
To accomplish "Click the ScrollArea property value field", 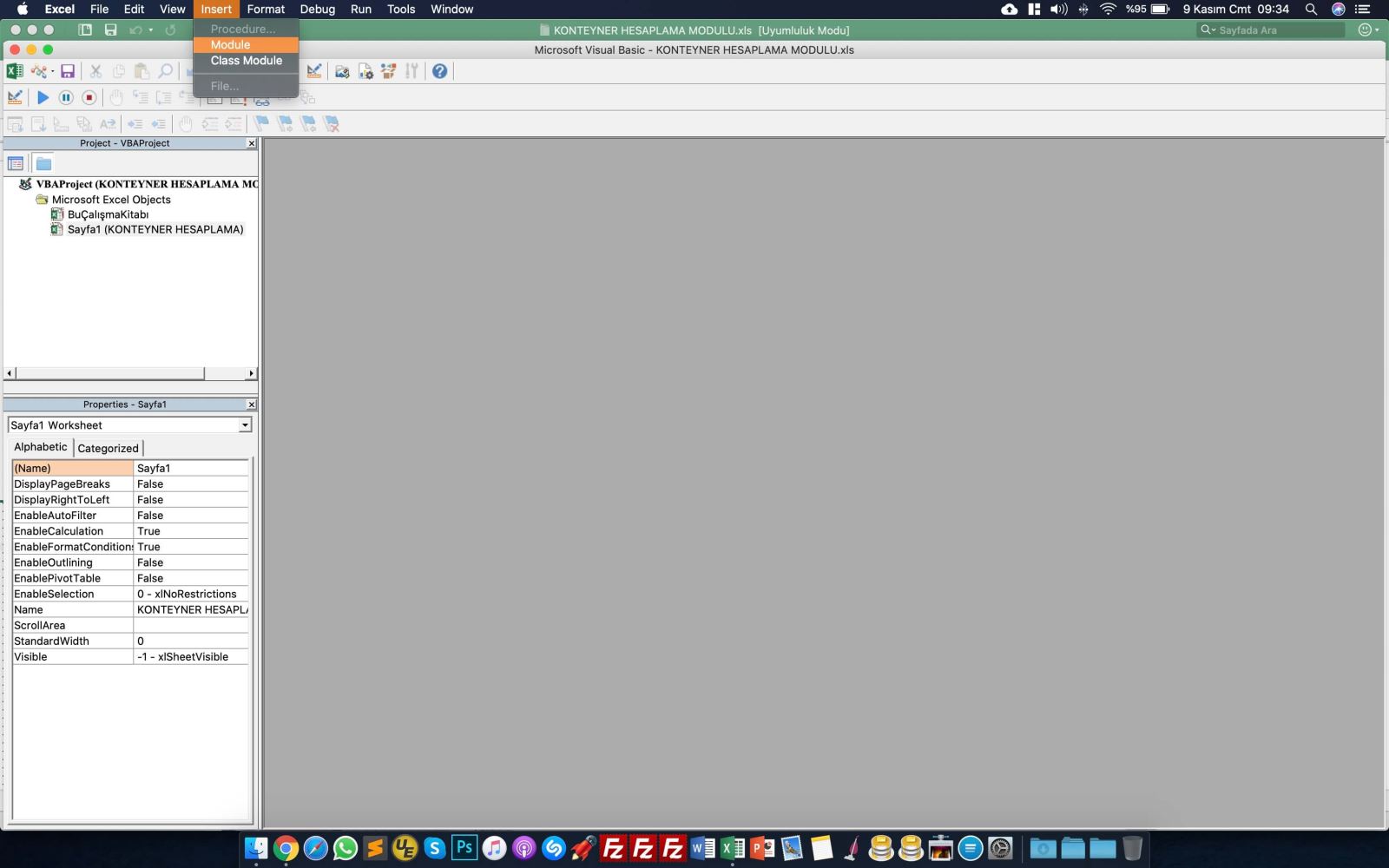I will tap(191, 625).
